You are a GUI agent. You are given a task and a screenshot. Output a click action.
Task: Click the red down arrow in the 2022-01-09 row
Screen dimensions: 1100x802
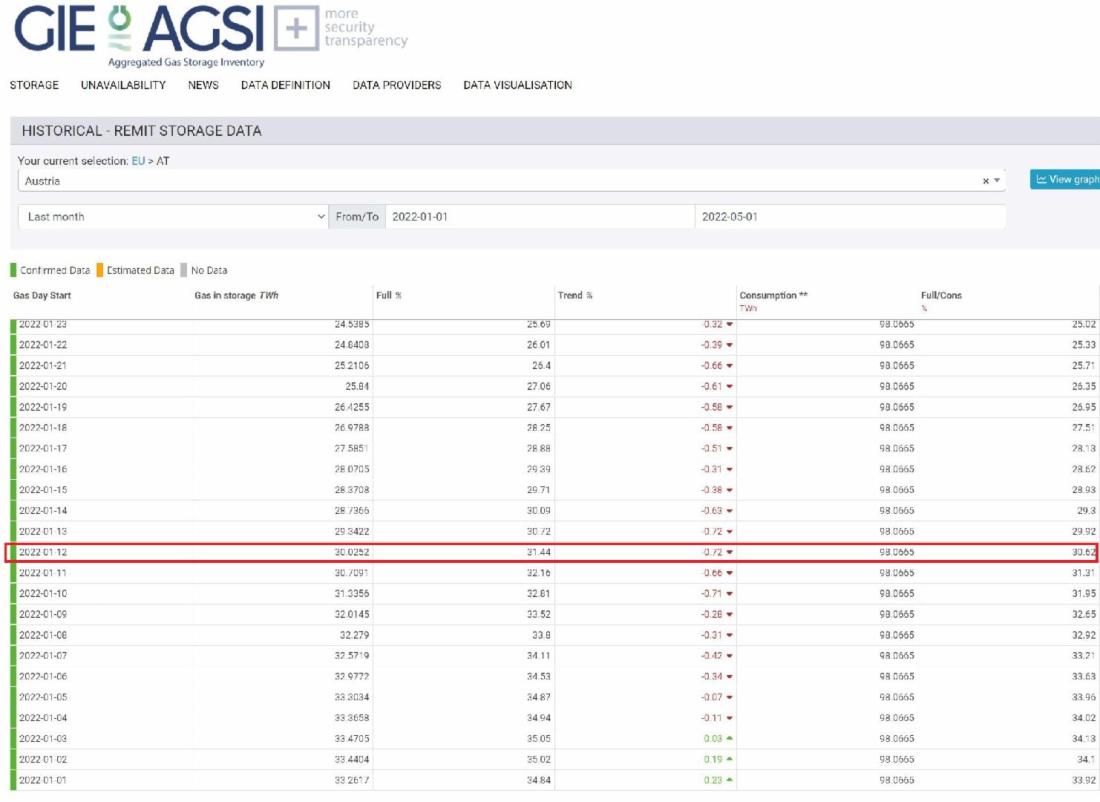(730, 614)
